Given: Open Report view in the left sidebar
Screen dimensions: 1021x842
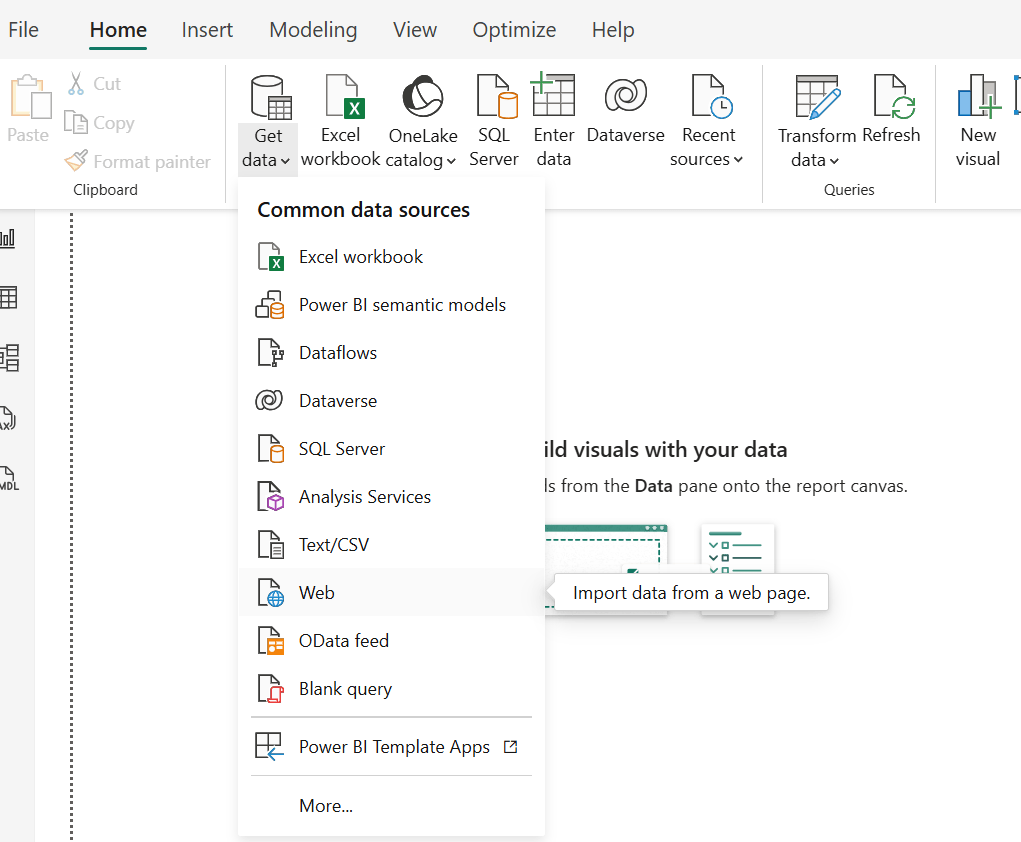Looking at the screenshot, I should coord(8,238).
